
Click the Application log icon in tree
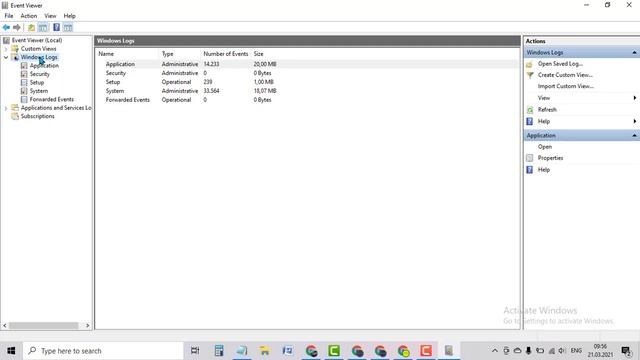pyautogui.click(x=24, y=65)
